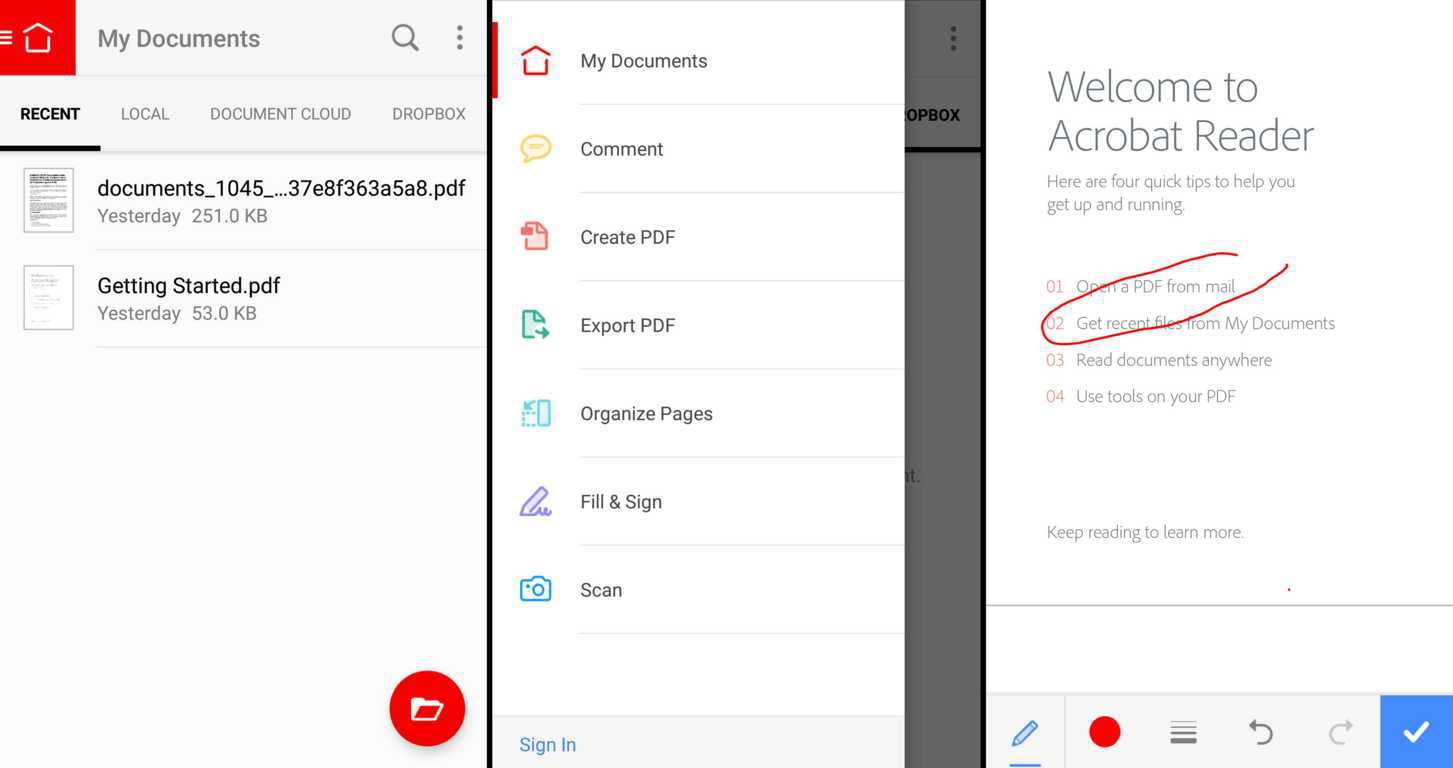Tap 'Open a PDF from mail' tip
Viewport: 1453px width, 768px height.
(x=1155, y=287)
